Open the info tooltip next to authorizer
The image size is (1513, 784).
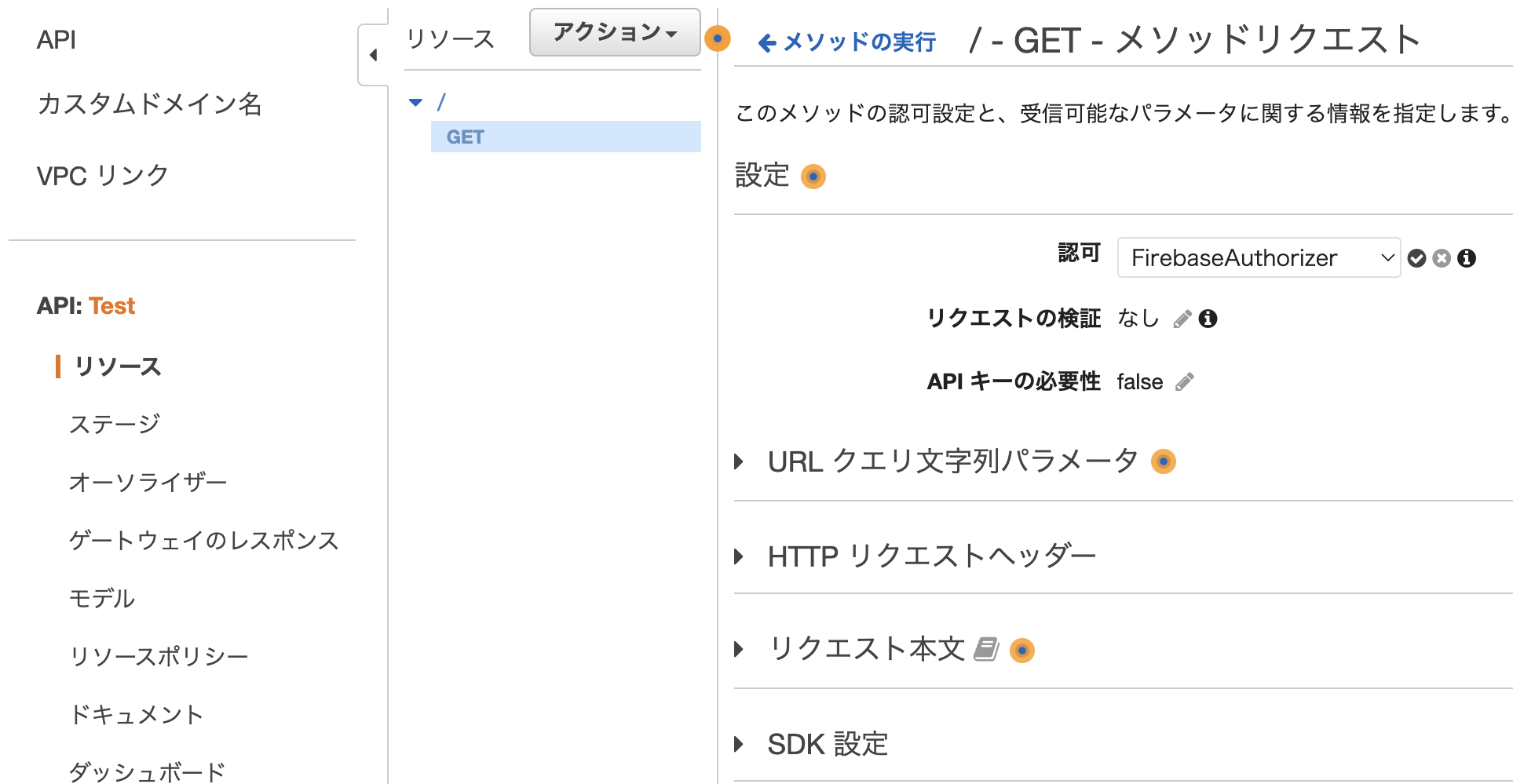pos(1465,257)
